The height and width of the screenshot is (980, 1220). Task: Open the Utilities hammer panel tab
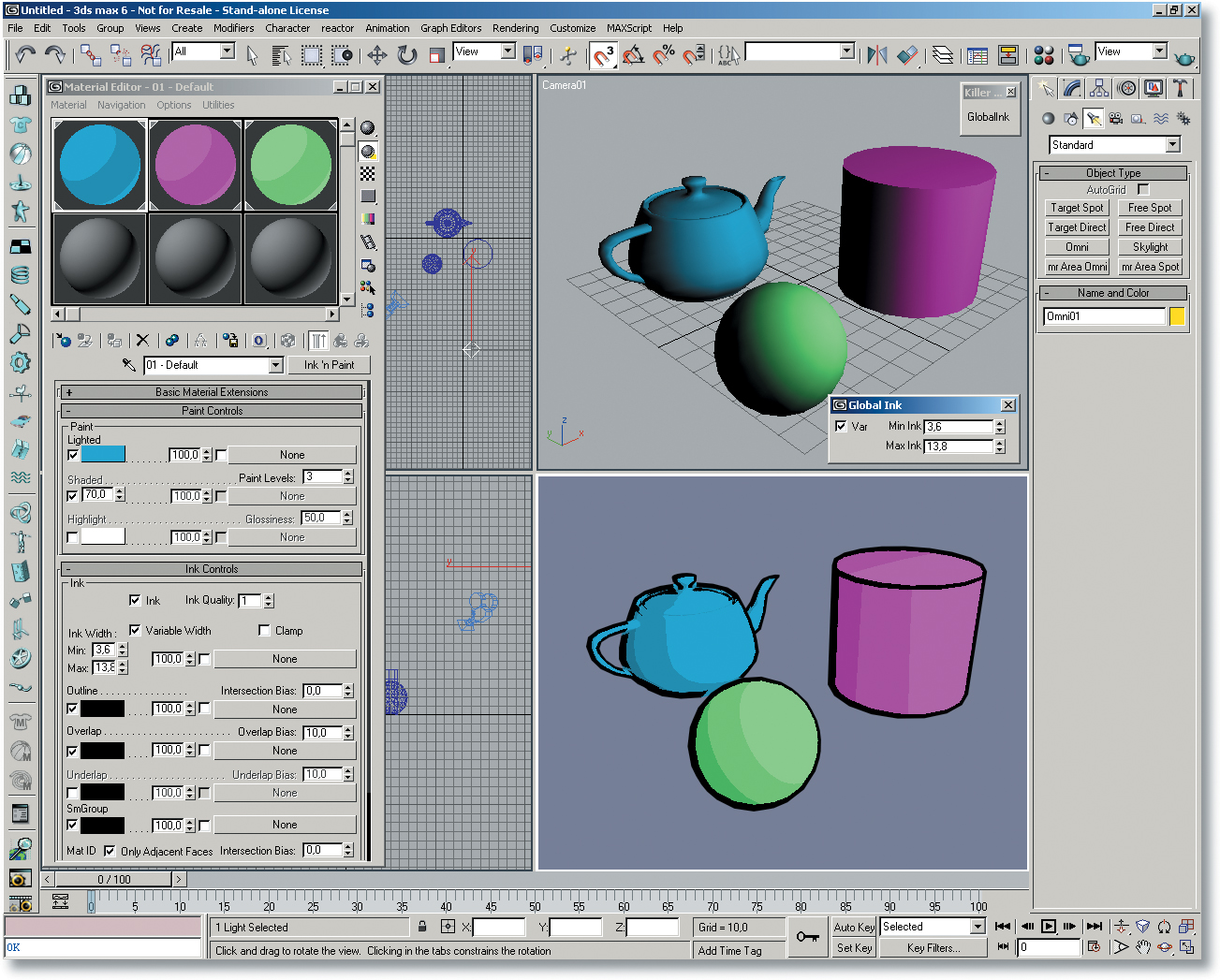point(1181,89)
